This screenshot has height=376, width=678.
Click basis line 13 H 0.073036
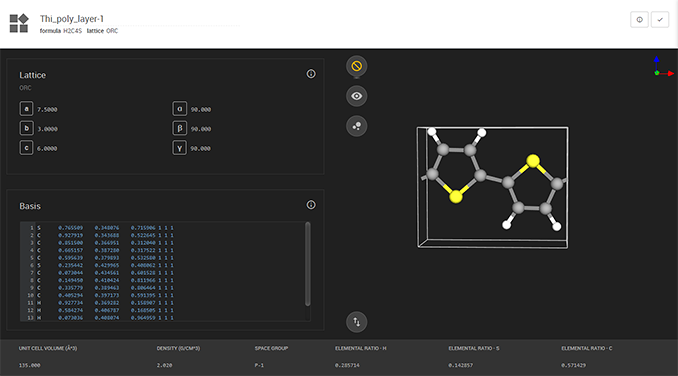pos(105,318)
